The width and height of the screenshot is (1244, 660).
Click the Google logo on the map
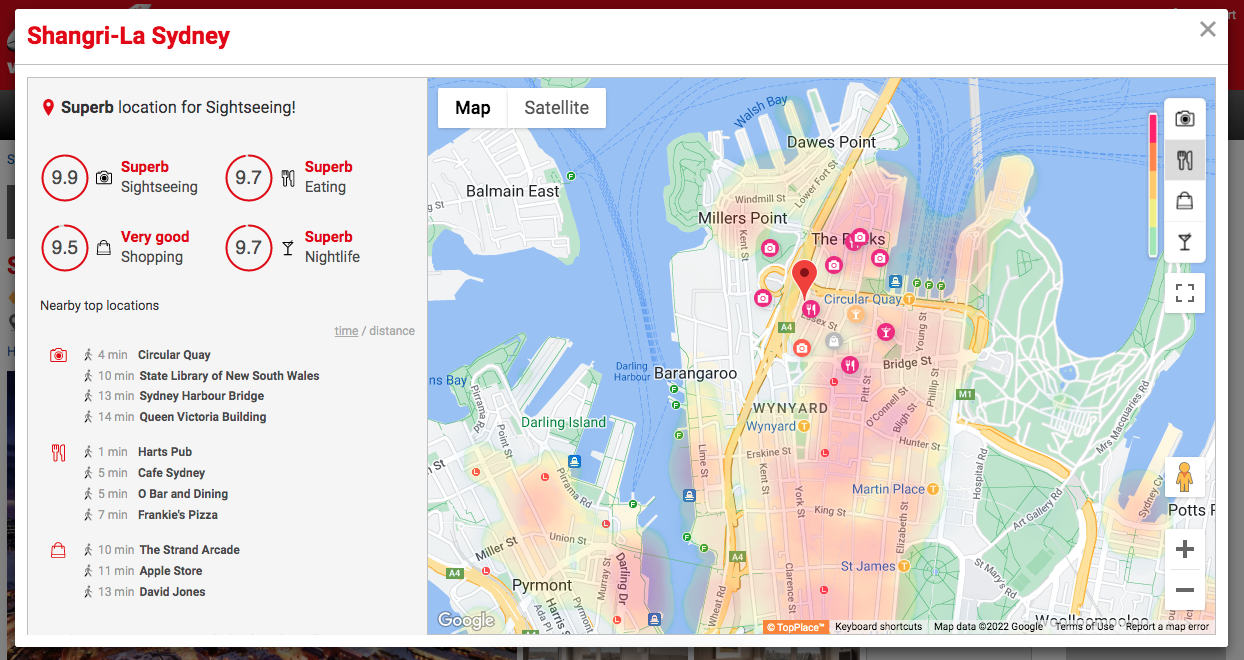466,620
